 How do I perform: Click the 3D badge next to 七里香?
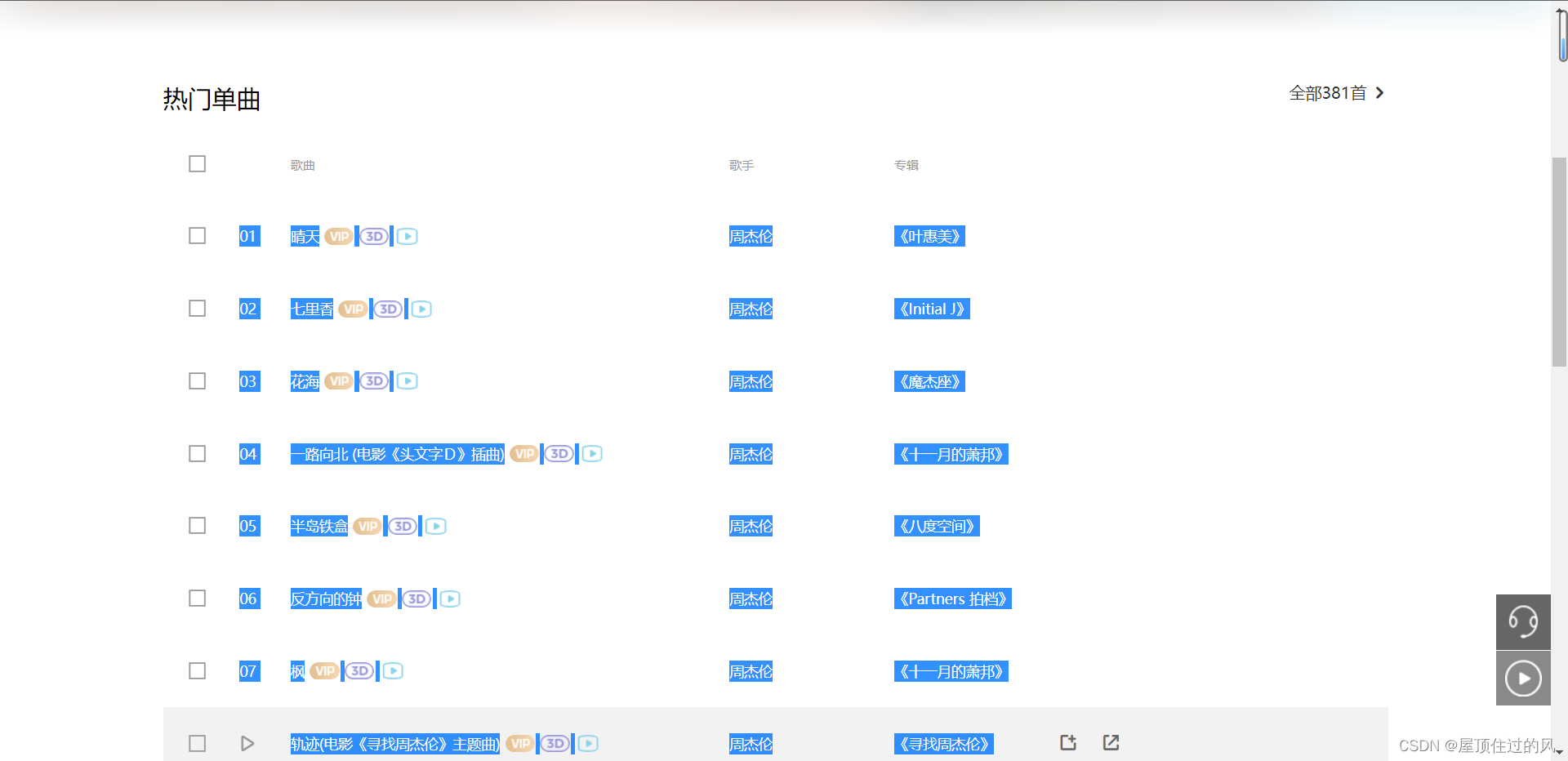pos(389,309)
